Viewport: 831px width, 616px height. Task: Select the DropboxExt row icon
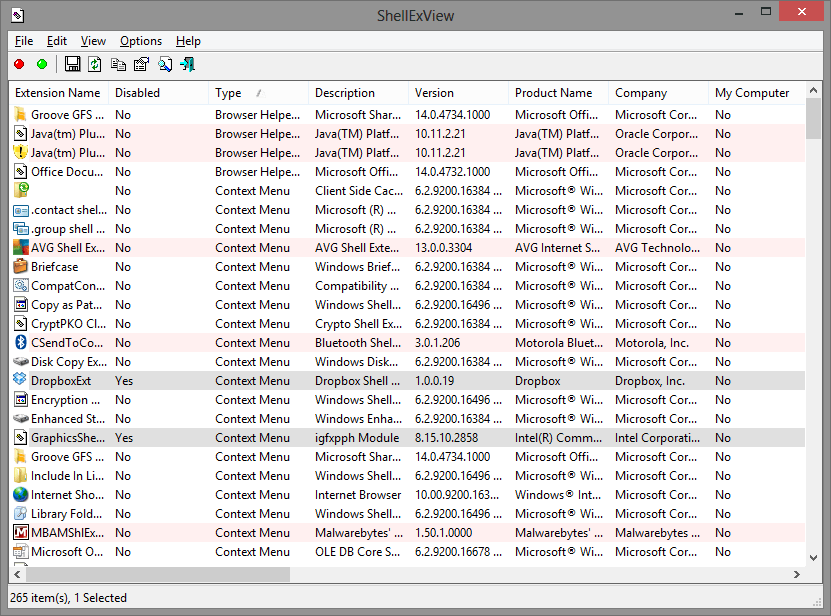(20, 380)
